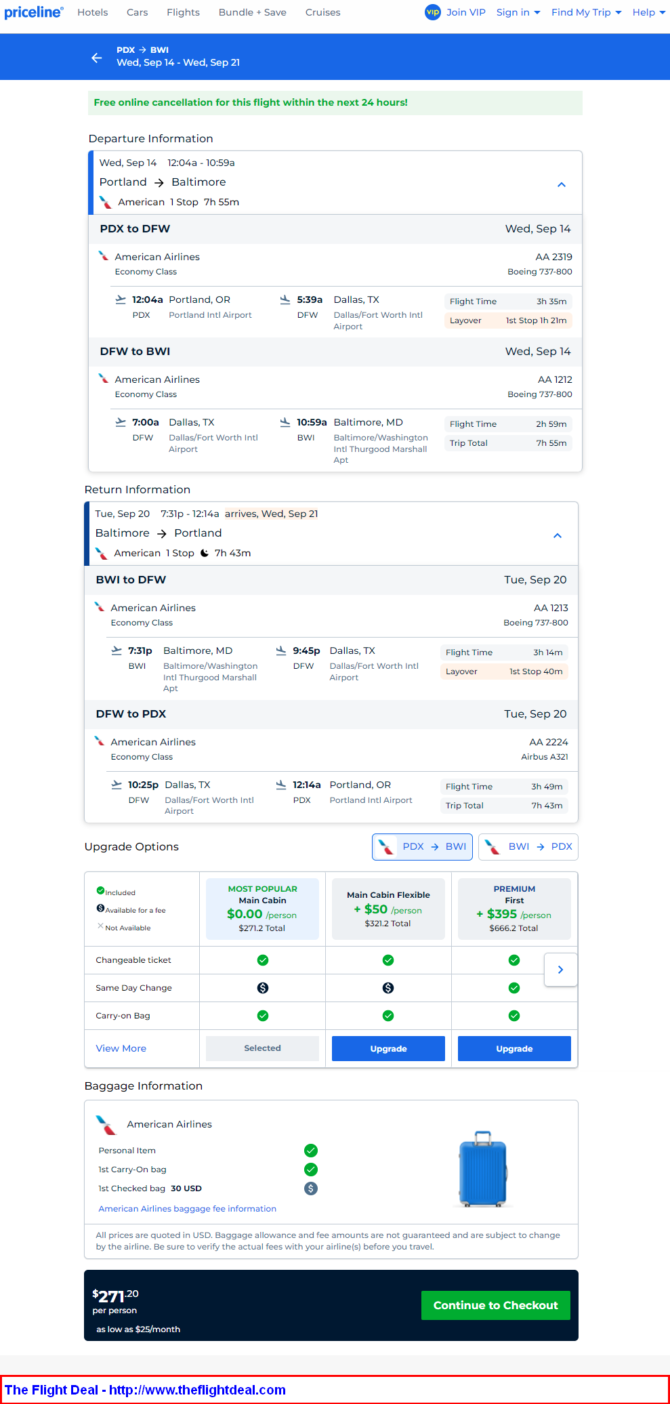Click The Flight Deal website text
The width and height of the screenshot is (670, 1404).
click(x=145, y=1390)
